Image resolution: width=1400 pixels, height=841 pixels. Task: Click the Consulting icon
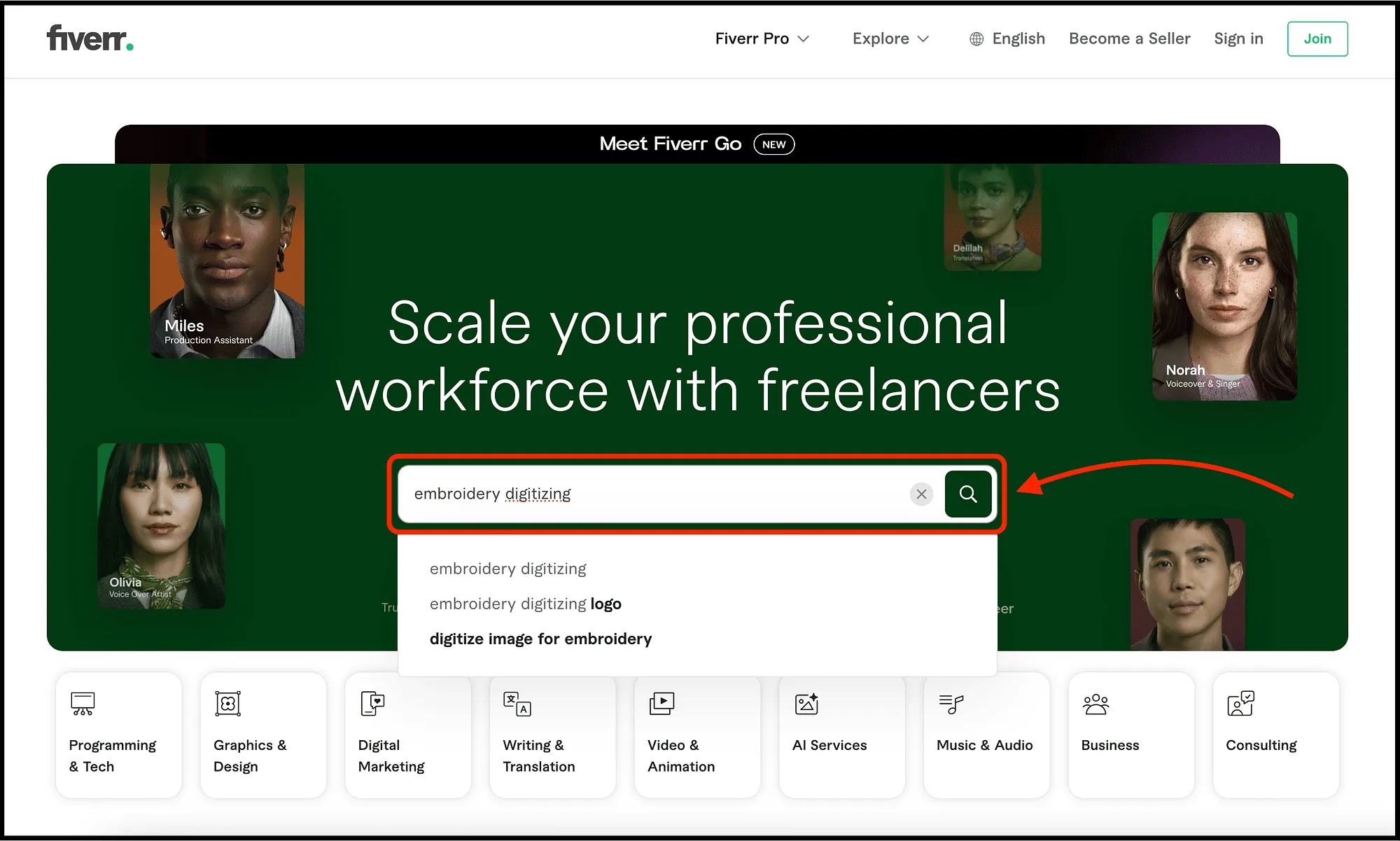click(x=1240, y=703)
